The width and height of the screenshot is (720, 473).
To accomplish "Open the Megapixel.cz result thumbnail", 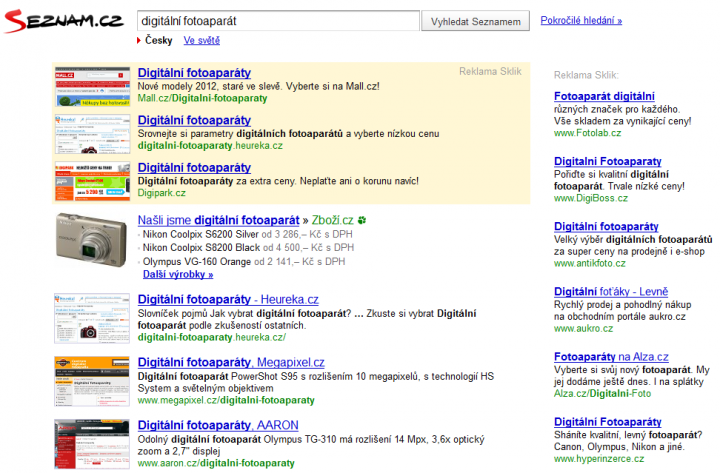I will (92, 381).
